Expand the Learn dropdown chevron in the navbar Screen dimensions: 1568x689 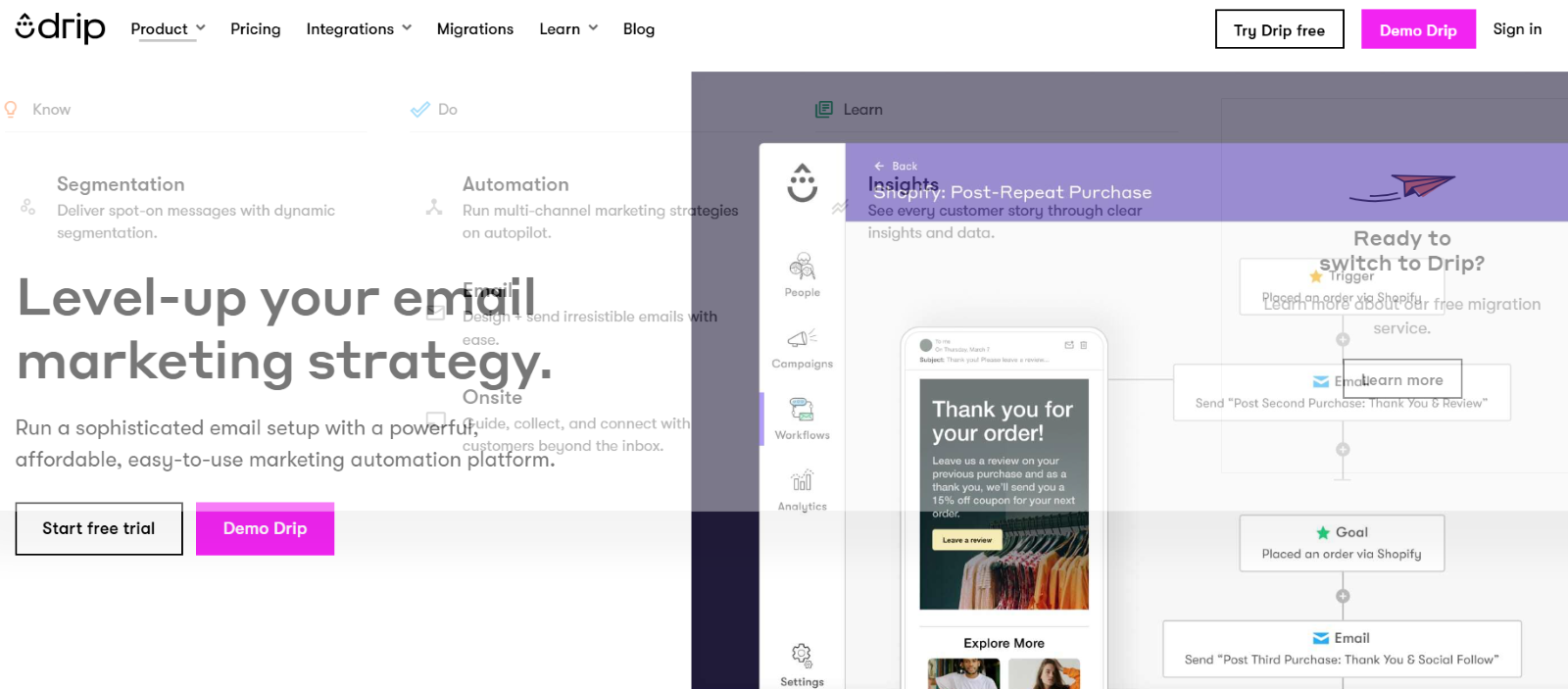(593, 28)
